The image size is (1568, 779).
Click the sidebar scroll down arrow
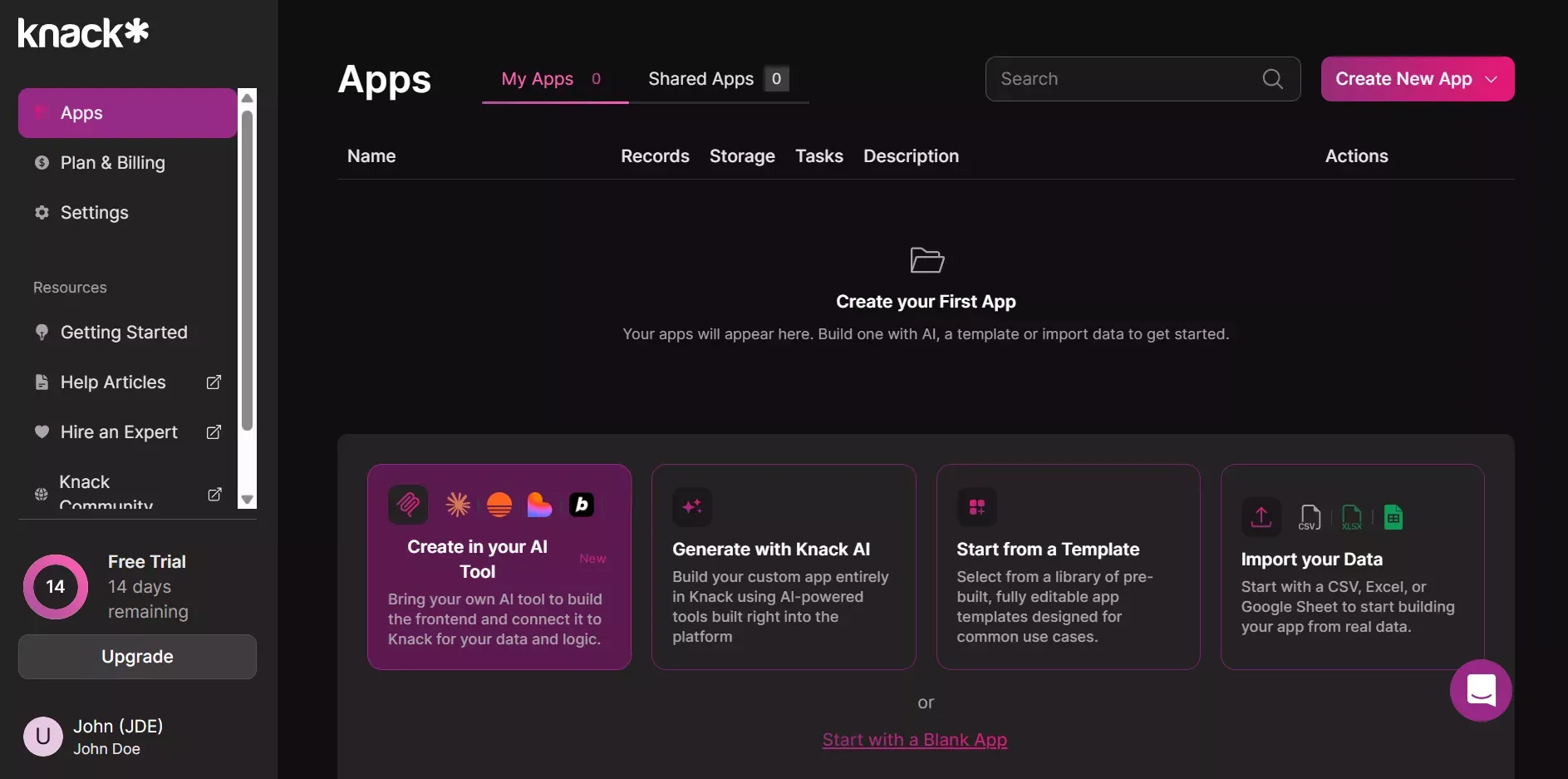[x=247, y=500]
